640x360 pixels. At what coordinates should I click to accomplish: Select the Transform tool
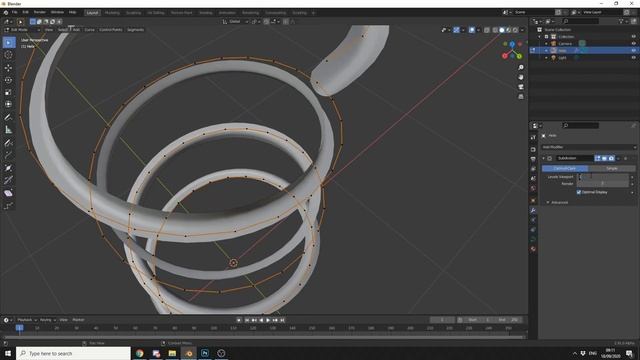pos(9,104)
